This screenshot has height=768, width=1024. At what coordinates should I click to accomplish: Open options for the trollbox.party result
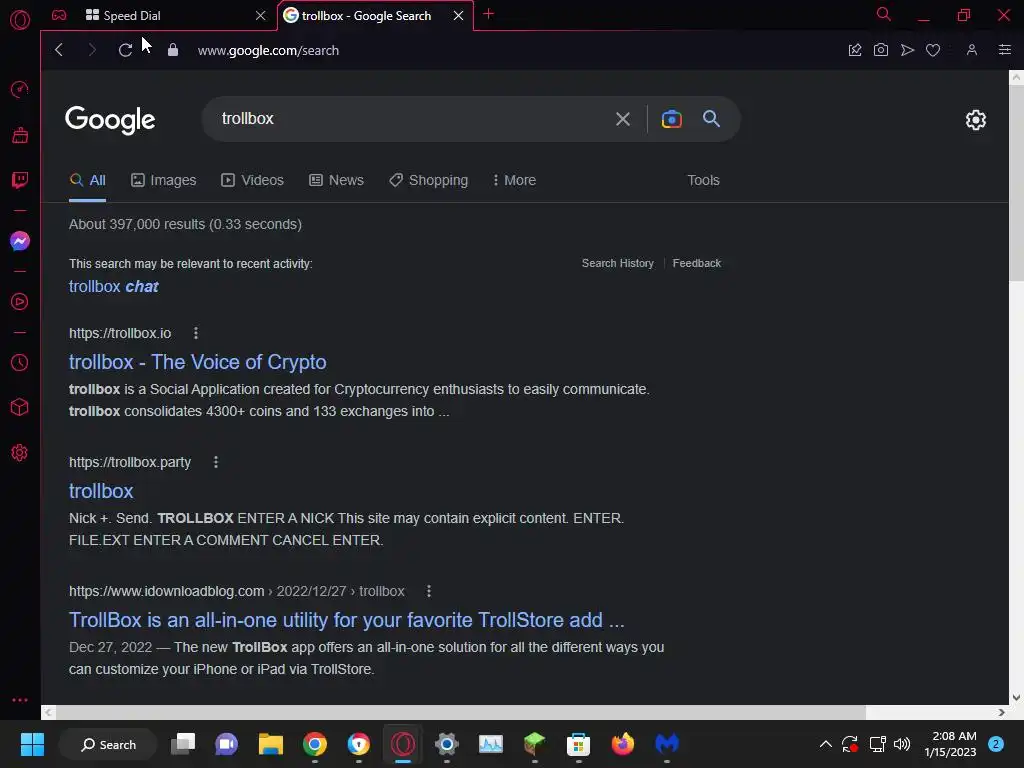point(216,462)
